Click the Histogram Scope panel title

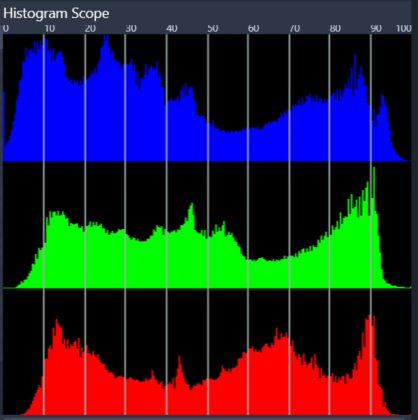coord(56,13)
